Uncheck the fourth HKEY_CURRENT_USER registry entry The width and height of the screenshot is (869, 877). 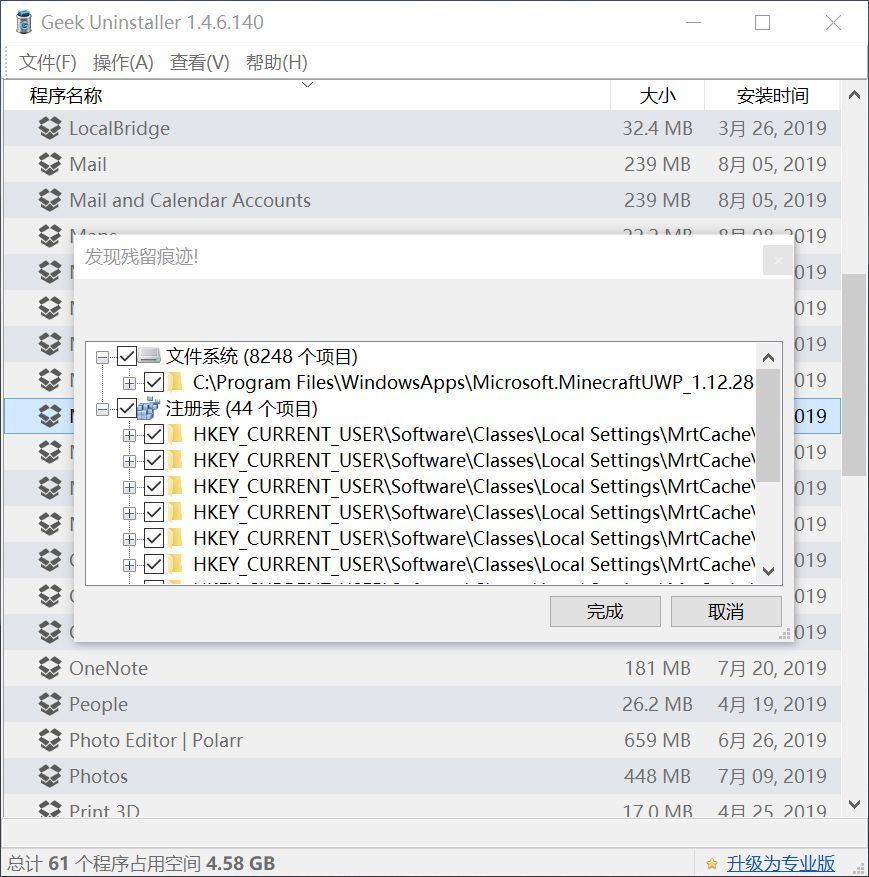pyautogui.click(x=154, y=512)
